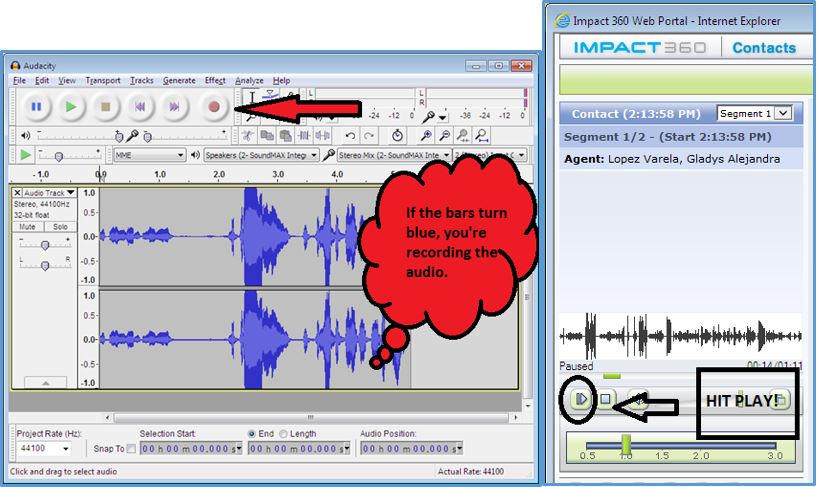Zoom In on the waveform

point(426,136)
